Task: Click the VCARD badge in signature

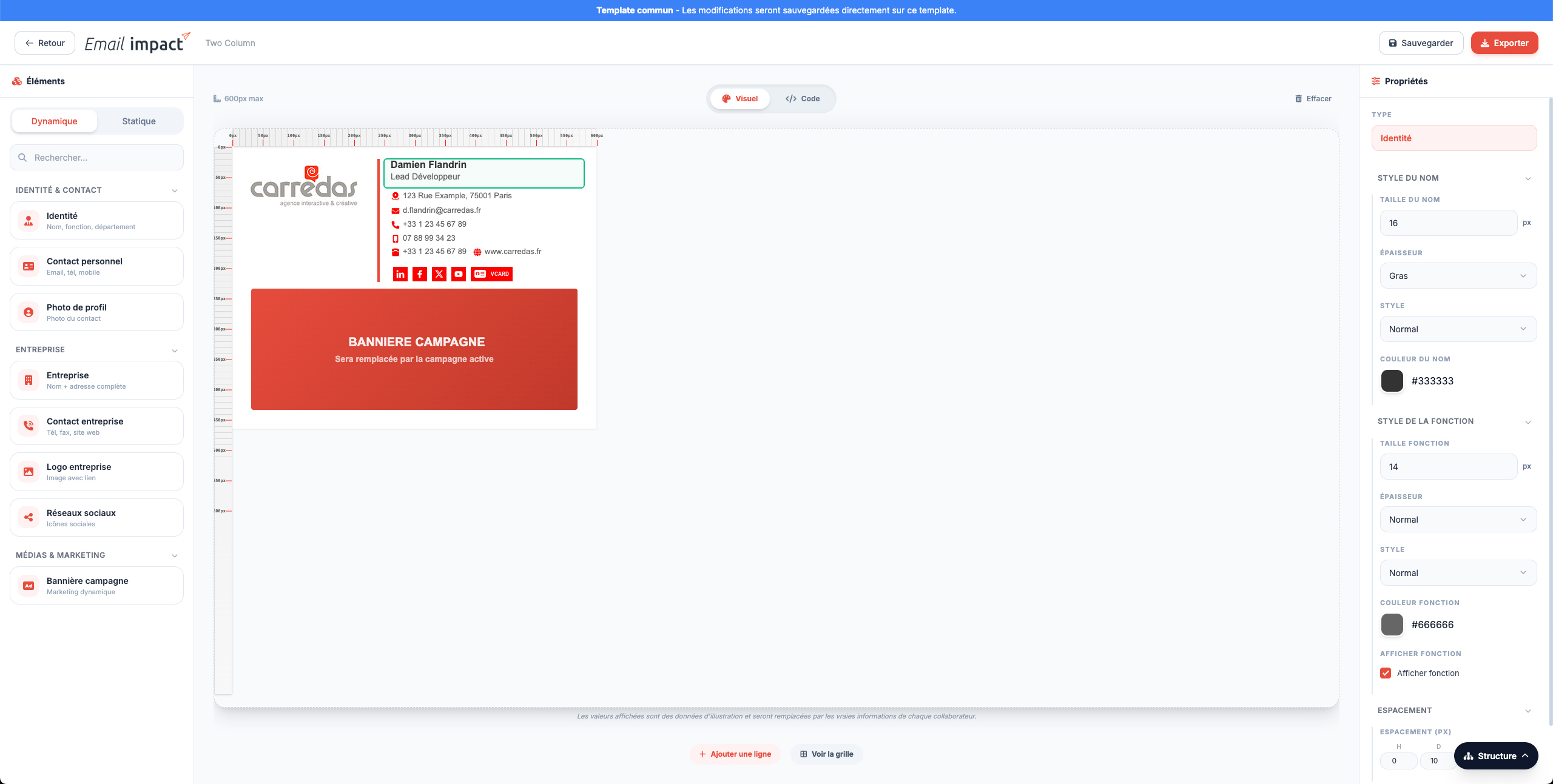Action: (x=491, y=274)
